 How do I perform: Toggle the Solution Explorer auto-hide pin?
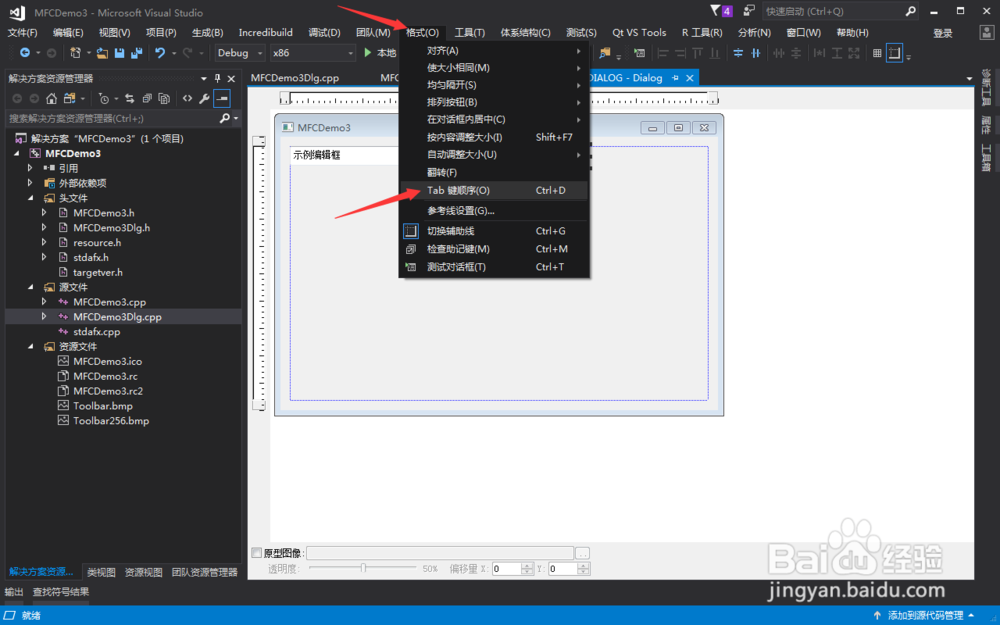point(217,78)
